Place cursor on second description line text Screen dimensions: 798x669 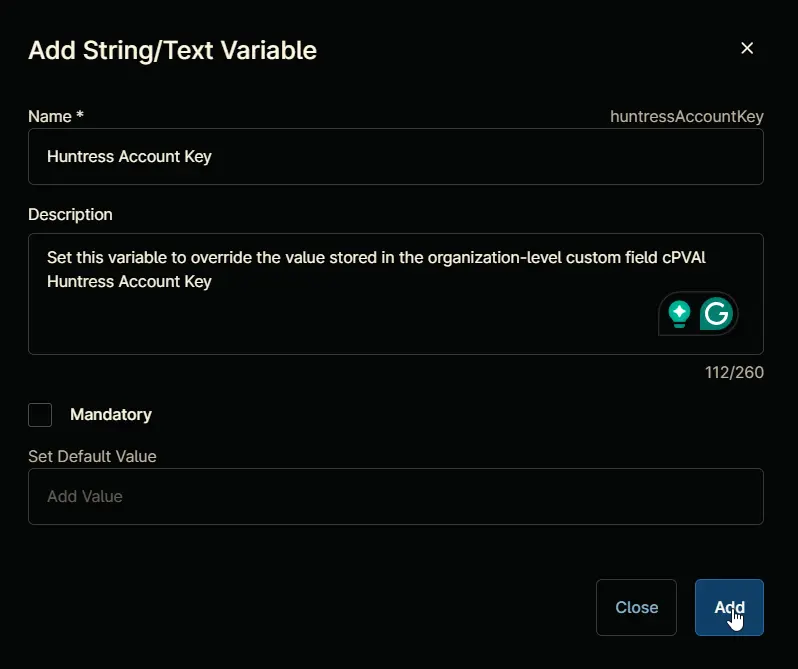(x=129, y=281)
